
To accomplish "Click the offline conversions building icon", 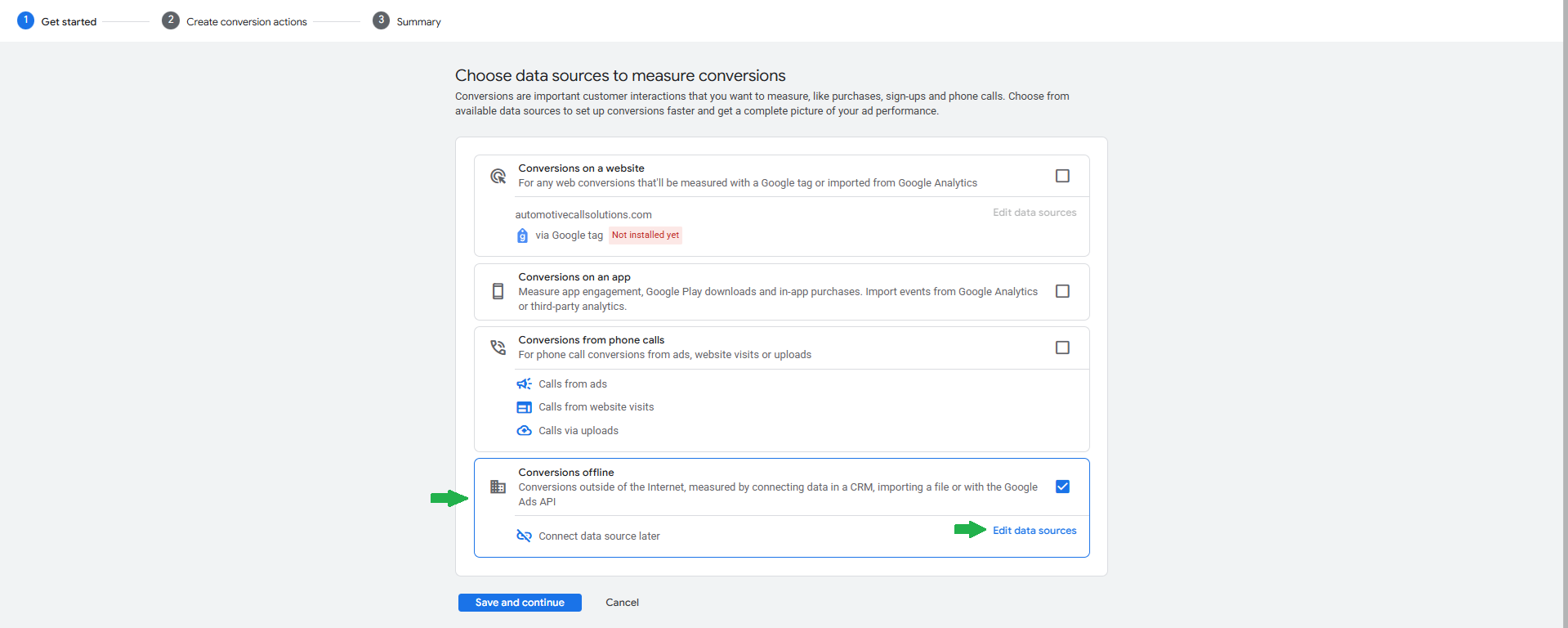I will (498, 487).
